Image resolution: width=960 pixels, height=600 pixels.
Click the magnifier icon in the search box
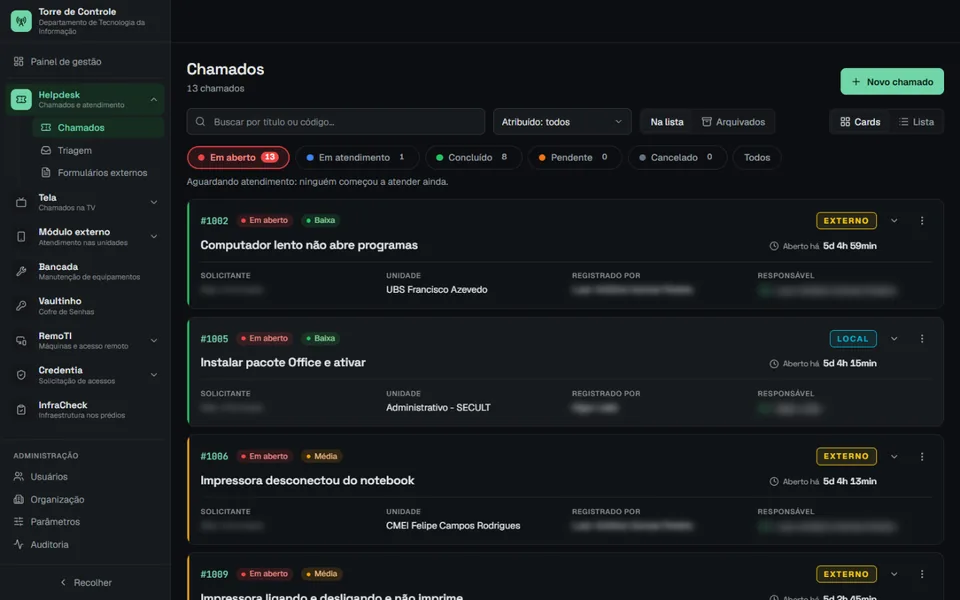coord(200,122)
